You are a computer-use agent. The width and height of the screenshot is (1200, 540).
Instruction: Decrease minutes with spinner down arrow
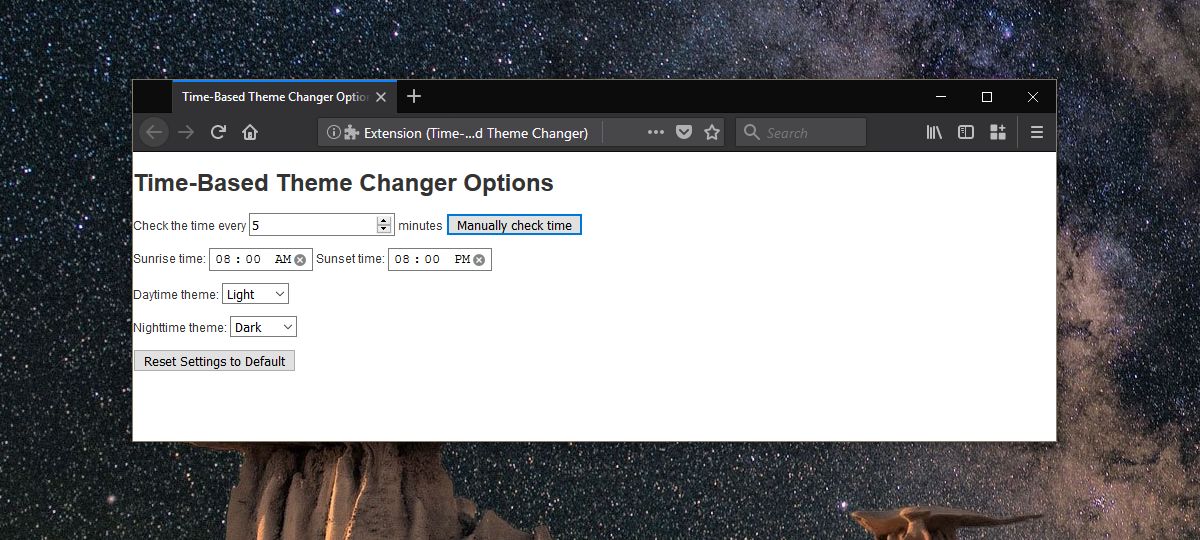tap(383, 230)
